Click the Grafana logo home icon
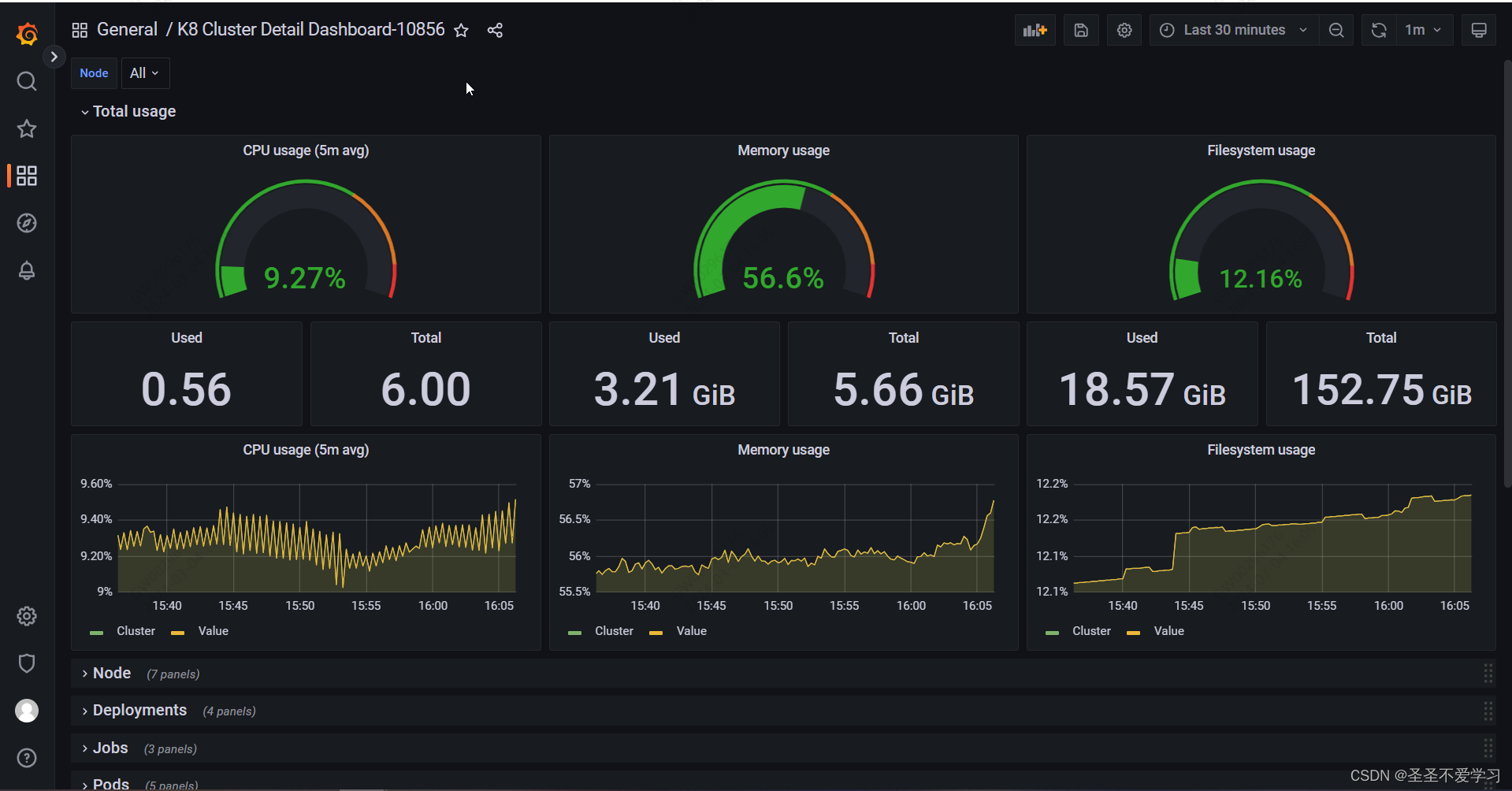The image size is (1512, 791). pos(27,34)
